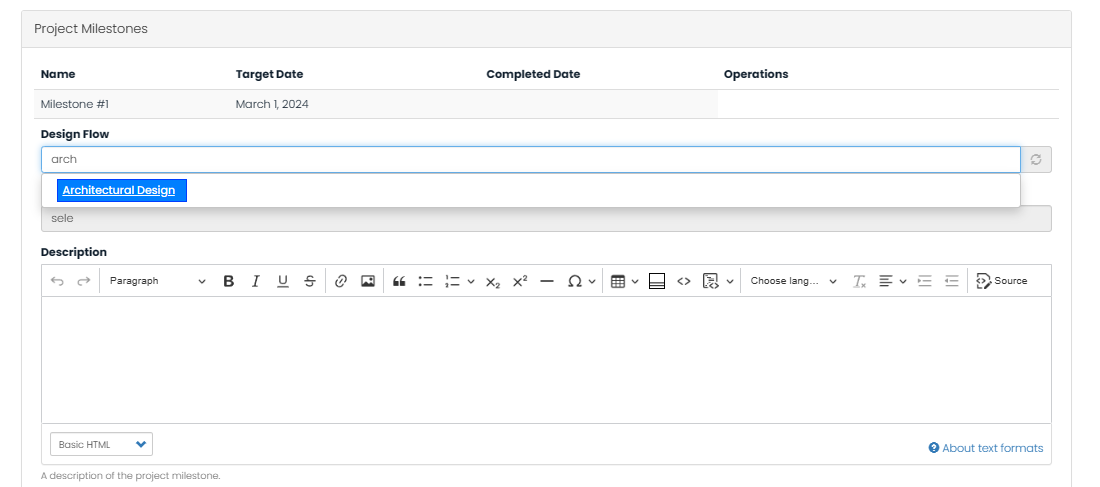Image resolution: width=1100 pixels, height=487 pixels.
Task: Remove formatting with the Tx icon
Action: click(859, 281)
